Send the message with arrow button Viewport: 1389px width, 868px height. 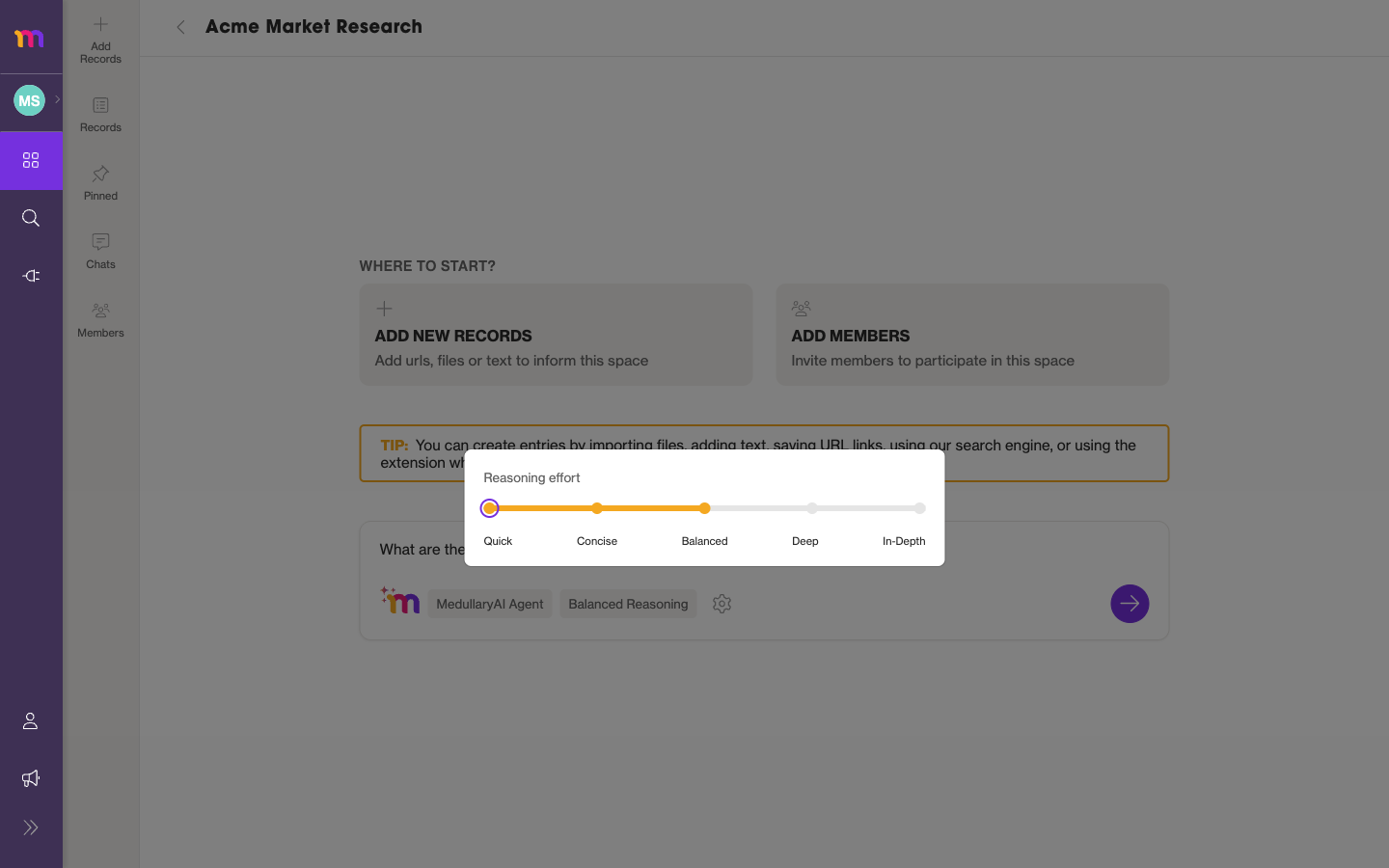pyautogui.click(x=1130, y=604)
